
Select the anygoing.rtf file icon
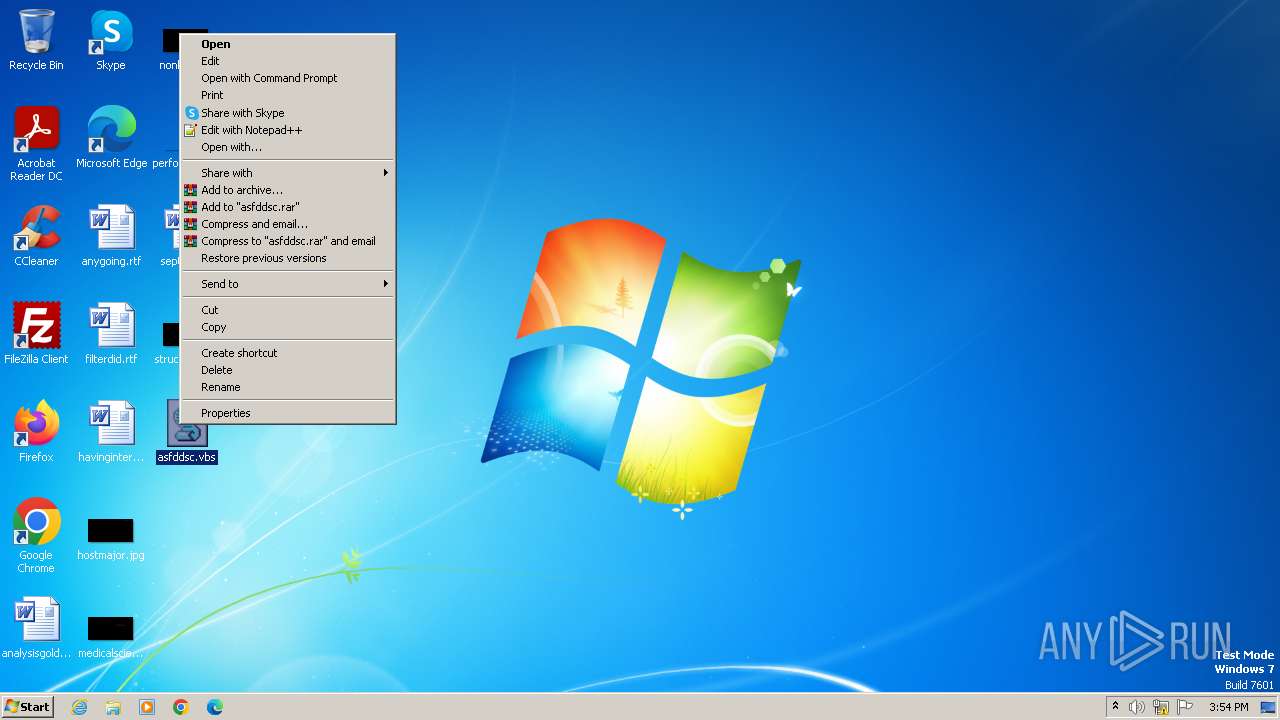(x=111, y=236)
